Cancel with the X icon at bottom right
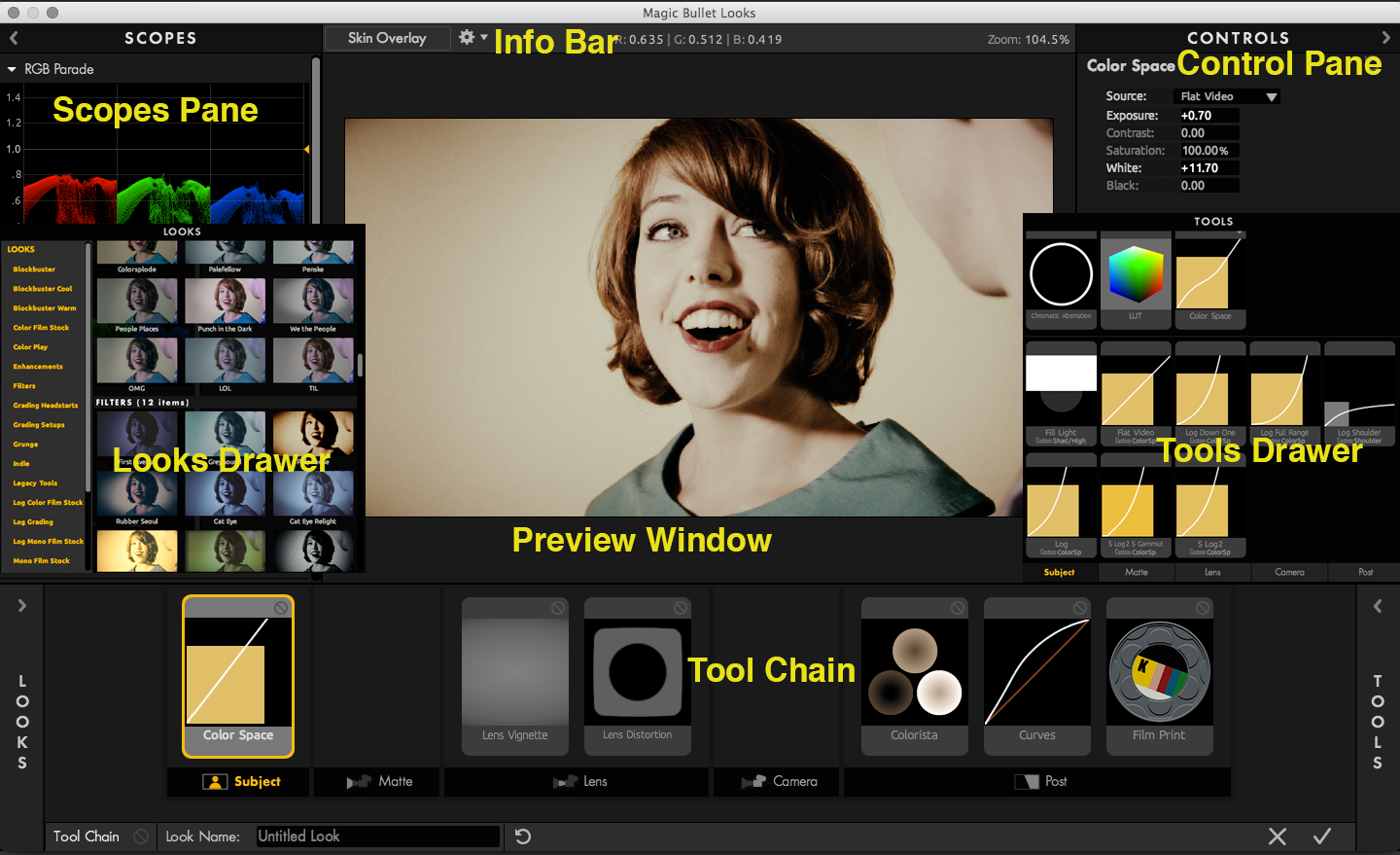 [x=1277, y=837]
